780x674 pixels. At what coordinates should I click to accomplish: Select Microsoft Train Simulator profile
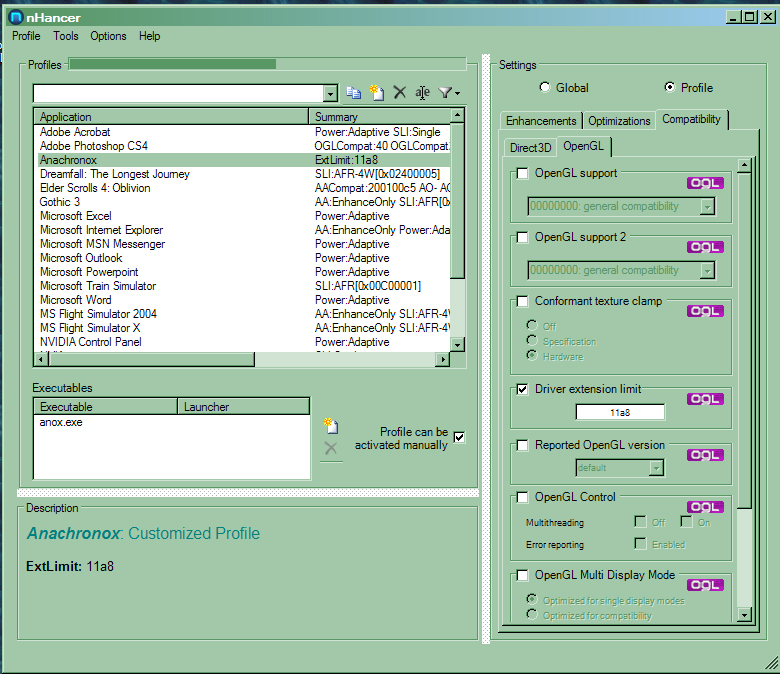tap(244, 286)
